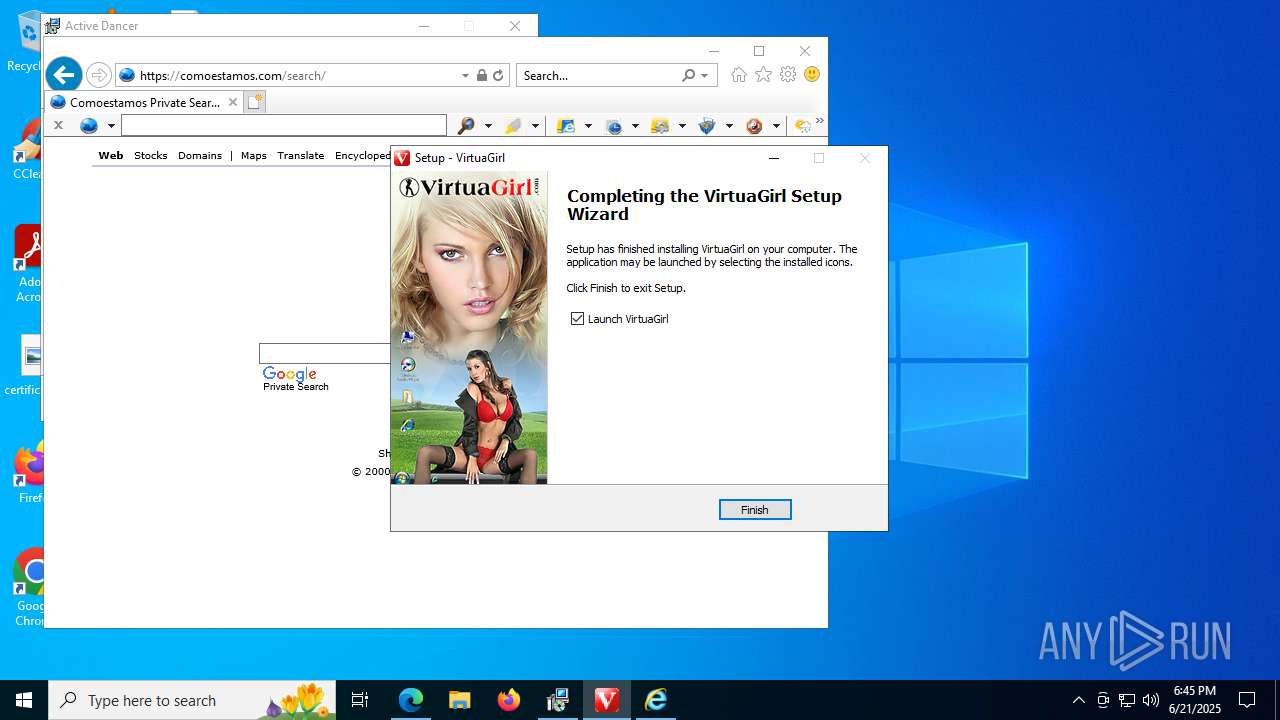Open the search provider dropdown arrow
Image resolution: width=1280 pixels, height=720 pixels.
point(704,75)
